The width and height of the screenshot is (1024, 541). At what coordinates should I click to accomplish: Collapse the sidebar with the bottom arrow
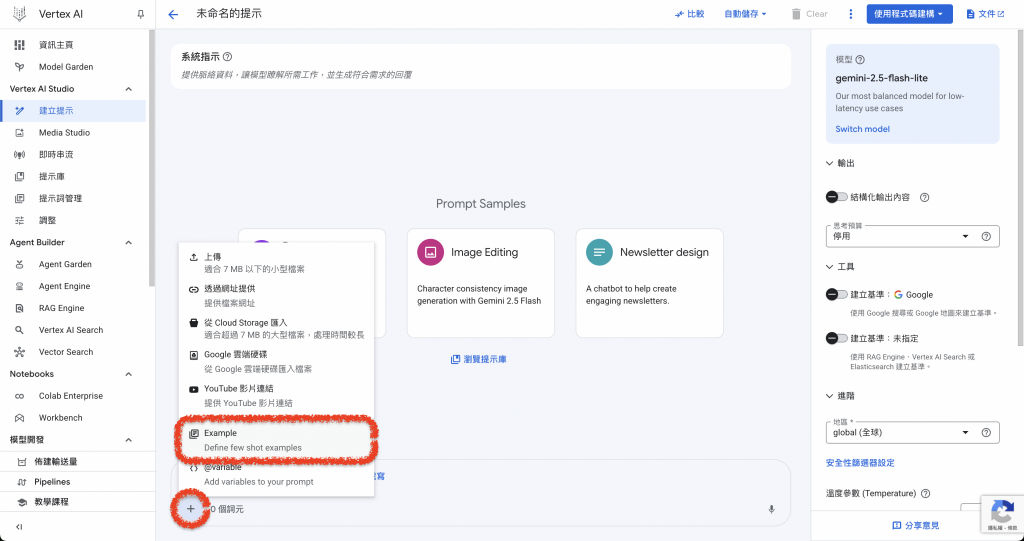pyautogui.click(x=19, y=527)
